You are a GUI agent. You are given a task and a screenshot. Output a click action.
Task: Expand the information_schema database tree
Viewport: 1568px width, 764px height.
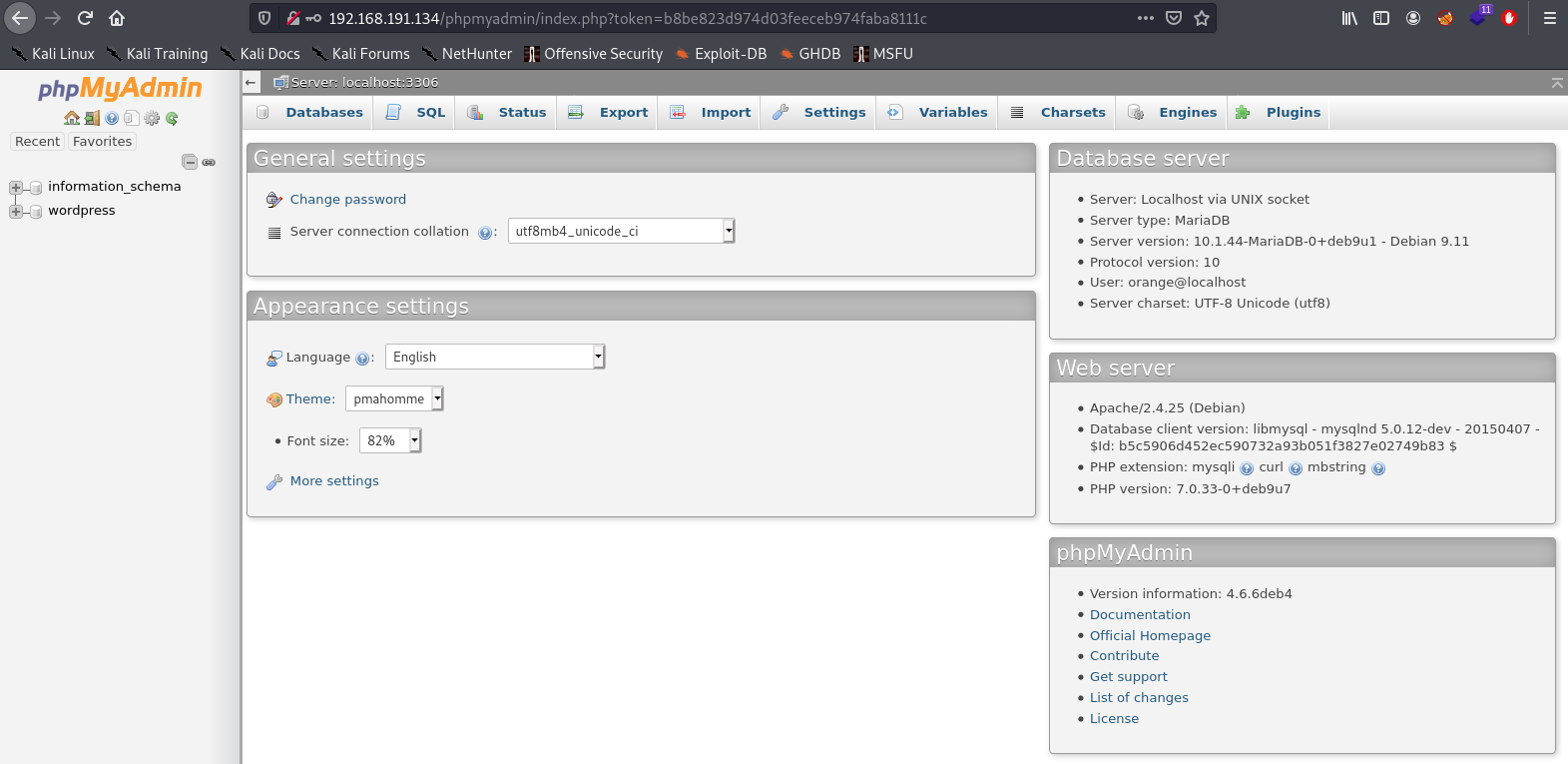click(x=16, y=188)
